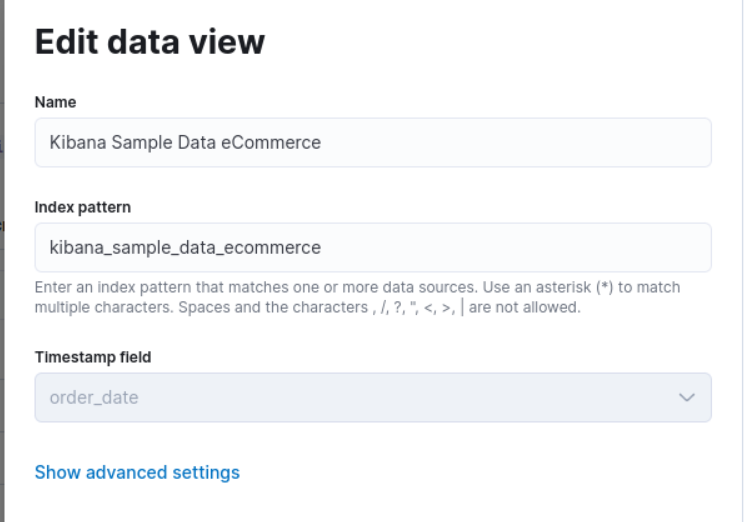Open the Timestamp field dropdown
This screenshot has height=522, width=746.
click(x=372, y=397)
